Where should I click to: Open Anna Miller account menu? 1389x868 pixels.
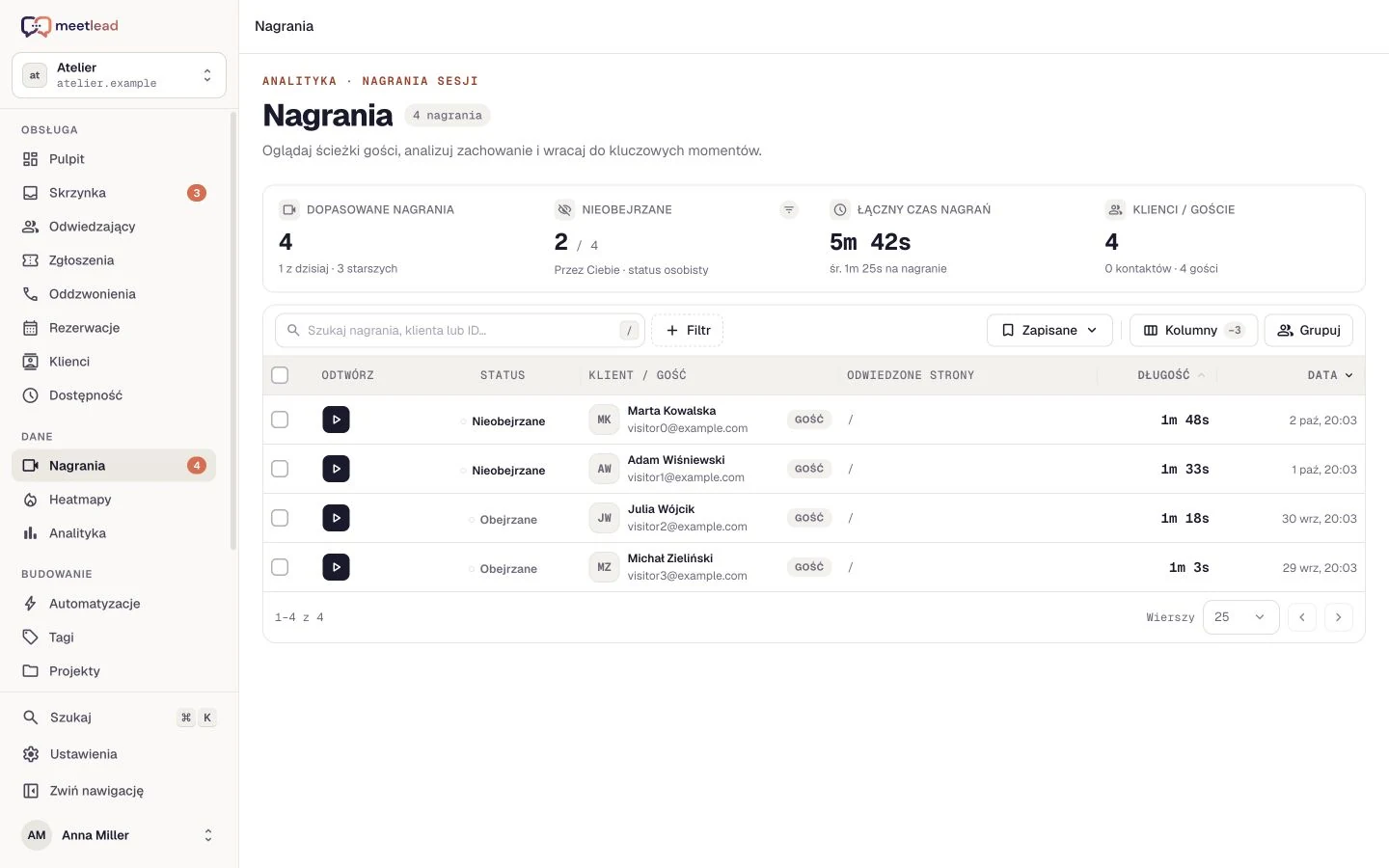(x=119, y=835)
